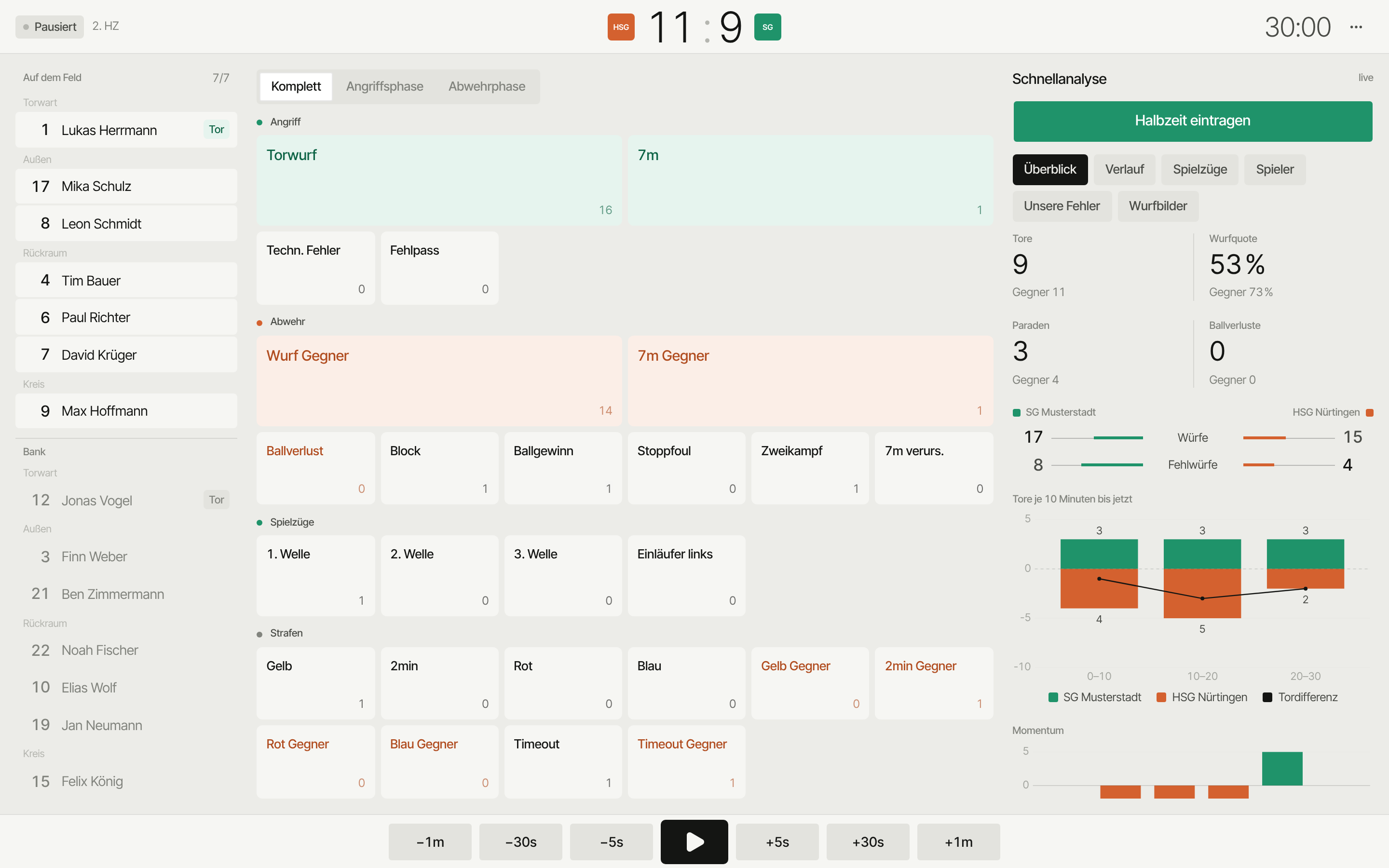
Task: Log a Fehlpass
Action: (440, 268)
